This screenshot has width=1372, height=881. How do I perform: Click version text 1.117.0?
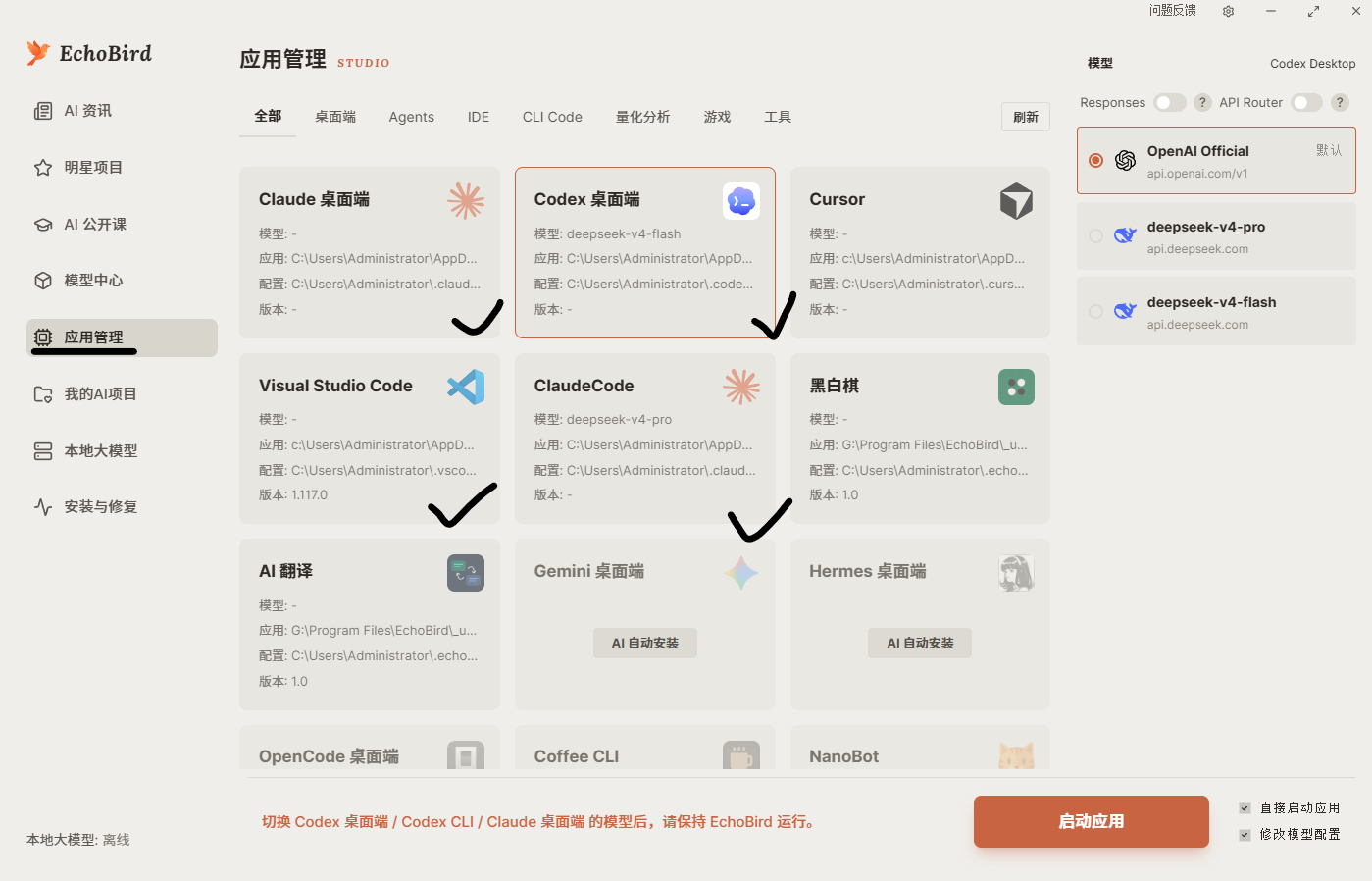pyautogui.click(x=309, y=495)
